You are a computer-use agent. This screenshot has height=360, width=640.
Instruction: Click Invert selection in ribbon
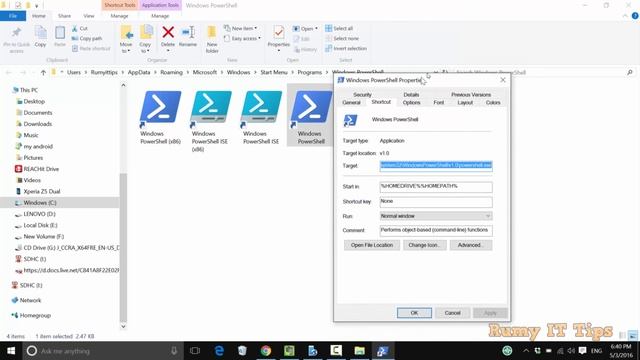(346, 49)
